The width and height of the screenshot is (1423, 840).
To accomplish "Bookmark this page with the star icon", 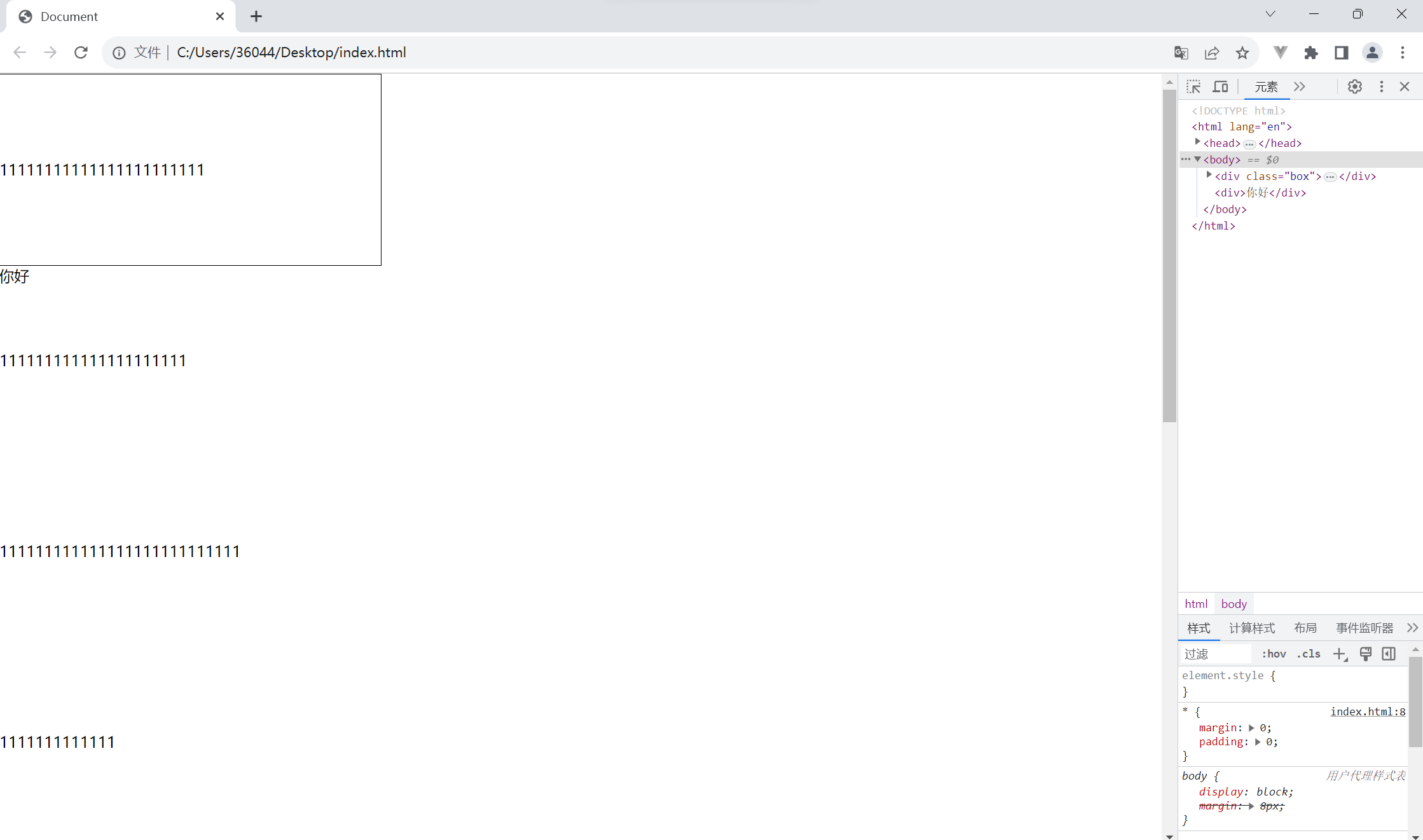I will (x=1242, y=53).
